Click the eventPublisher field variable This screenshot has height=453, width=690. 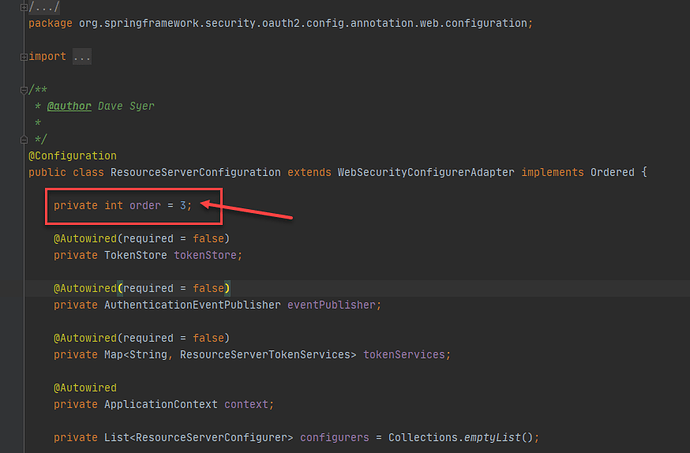tap(331, 305)
